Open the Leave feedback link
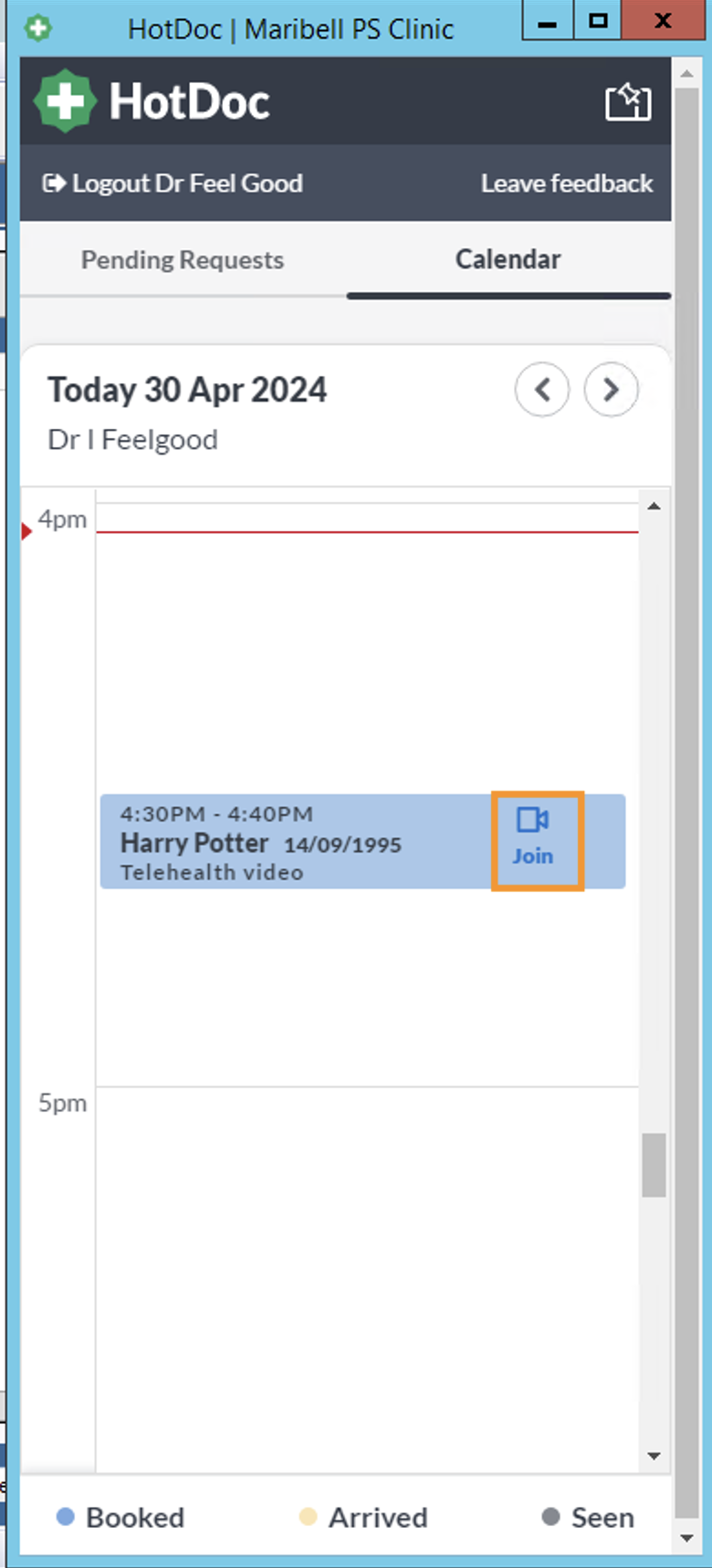Screen dimensions: 712x1568 point(566,183)
